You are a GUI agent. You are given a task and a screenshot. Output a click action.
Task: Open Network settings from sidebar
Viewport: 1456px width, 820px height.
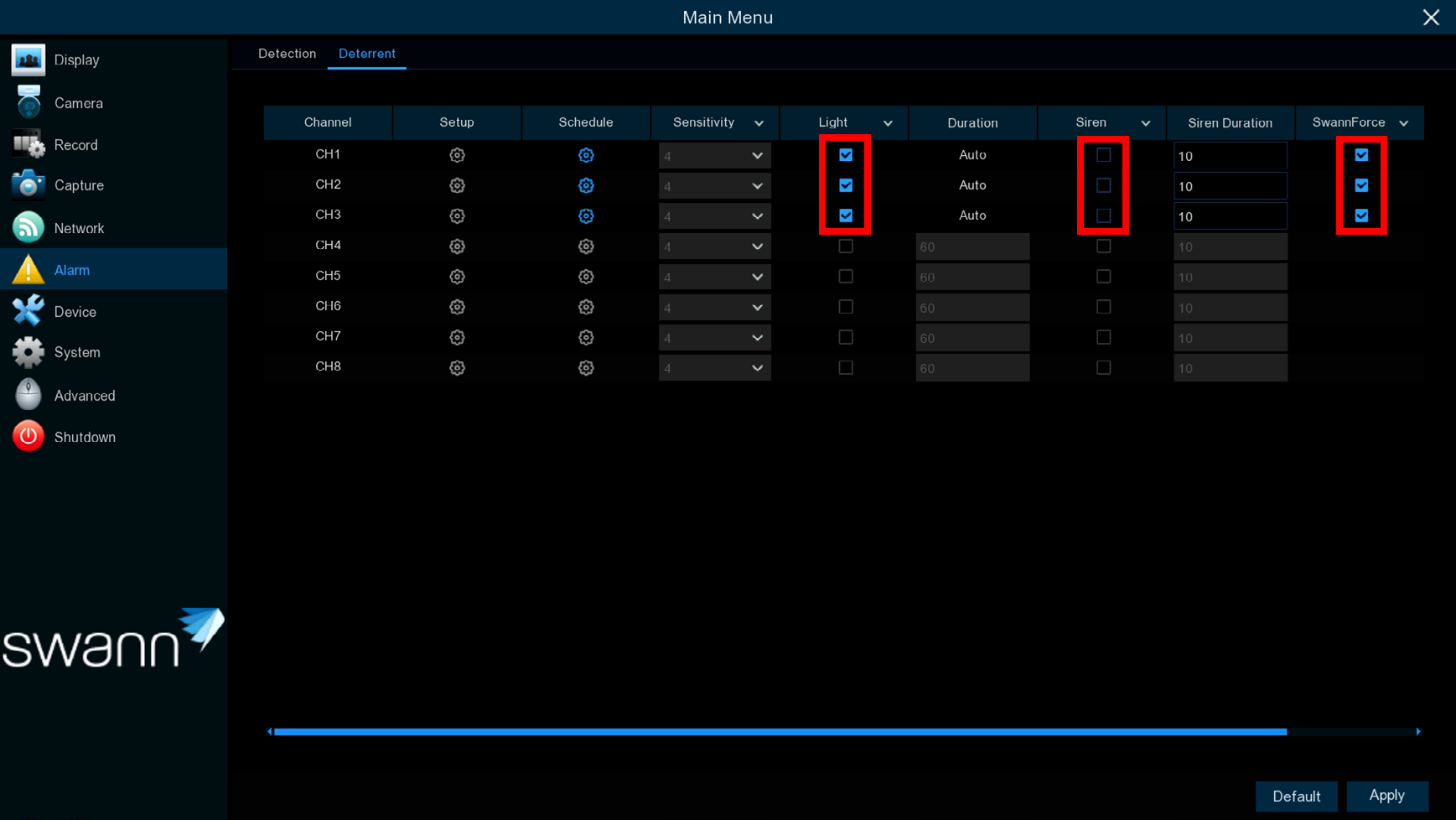pos(78,228)
